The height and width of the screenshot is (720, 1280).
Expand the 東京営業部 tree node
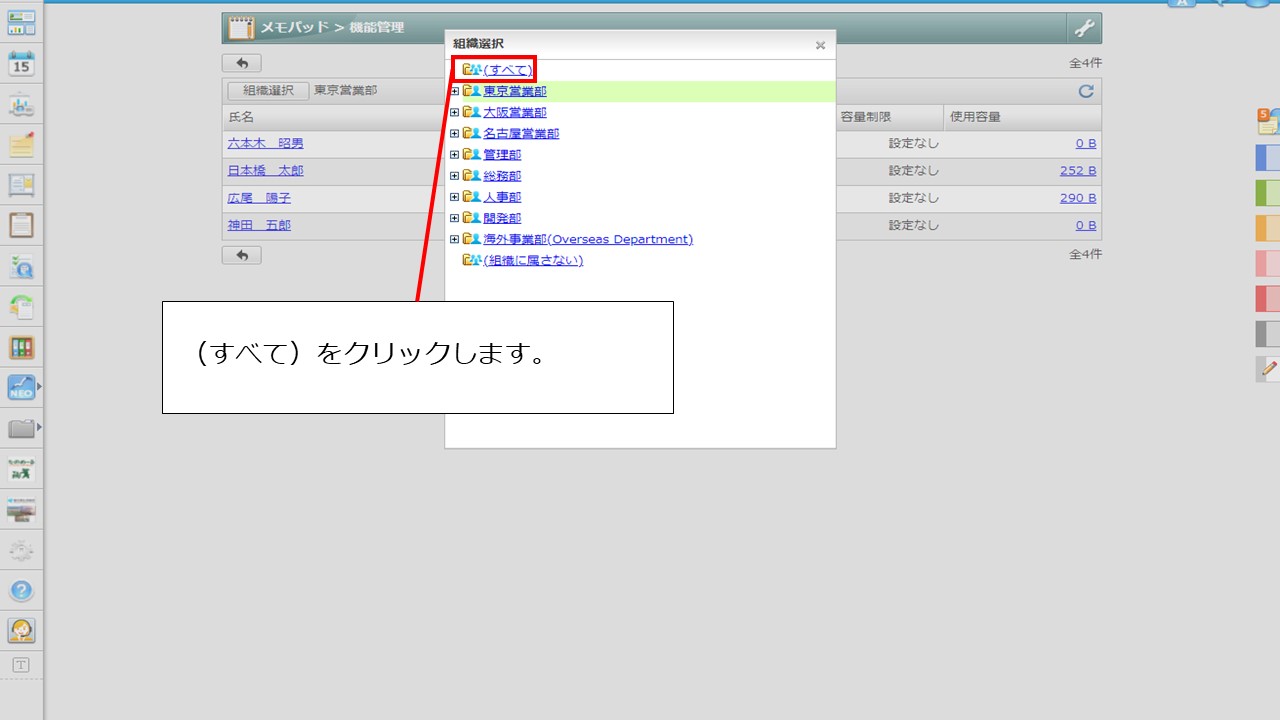point(454,91)
